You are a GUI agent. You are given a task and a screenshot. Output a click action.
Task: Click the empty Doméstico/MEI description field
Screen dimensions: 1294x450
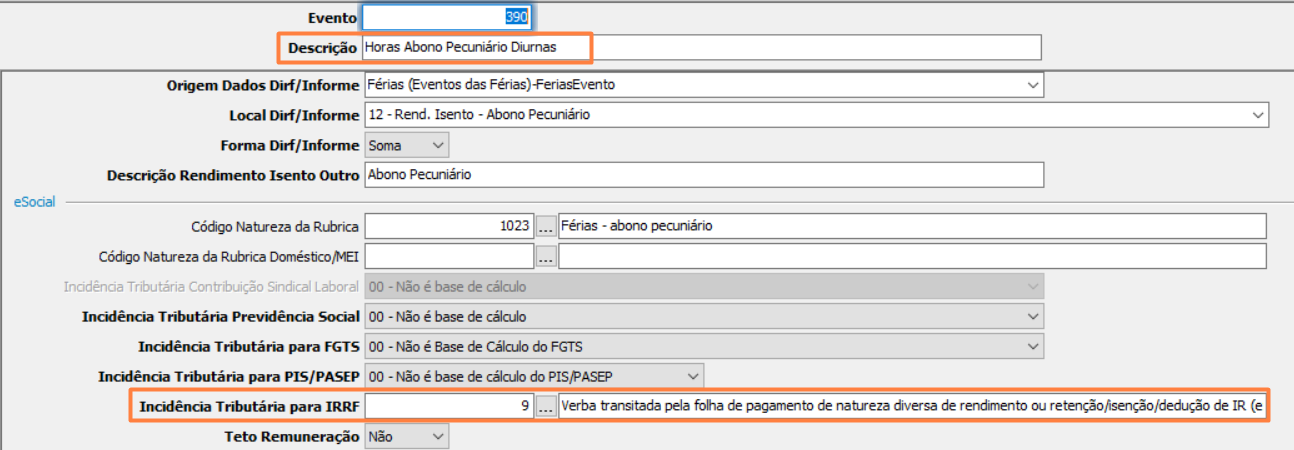[x=912, y=257]
